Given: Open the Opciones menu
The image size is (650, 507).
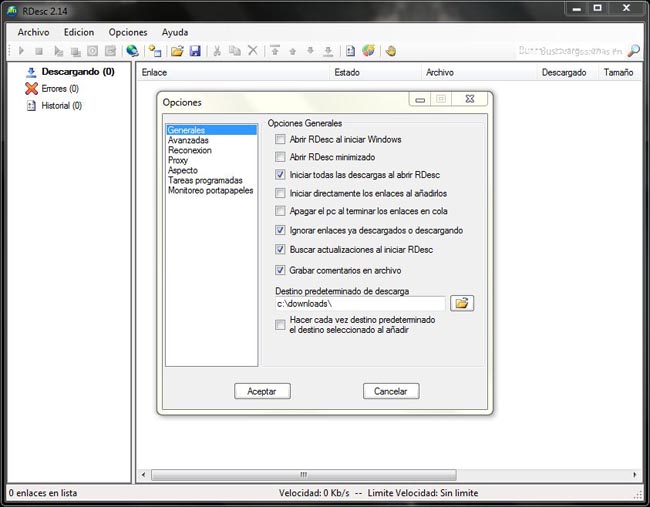Looking at the screenshot, I should click(x=127, y=32).
